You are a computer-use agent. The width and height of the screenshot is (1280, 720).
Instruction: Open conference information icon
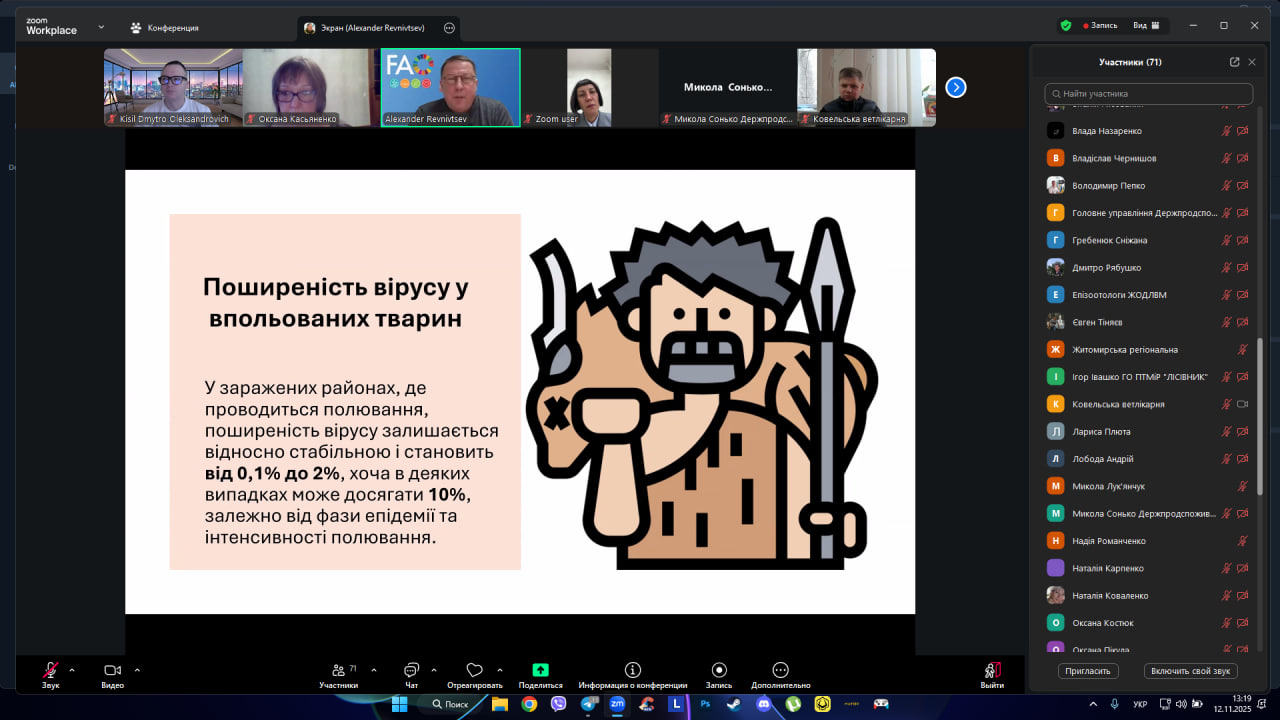click(x=632, y=670)
